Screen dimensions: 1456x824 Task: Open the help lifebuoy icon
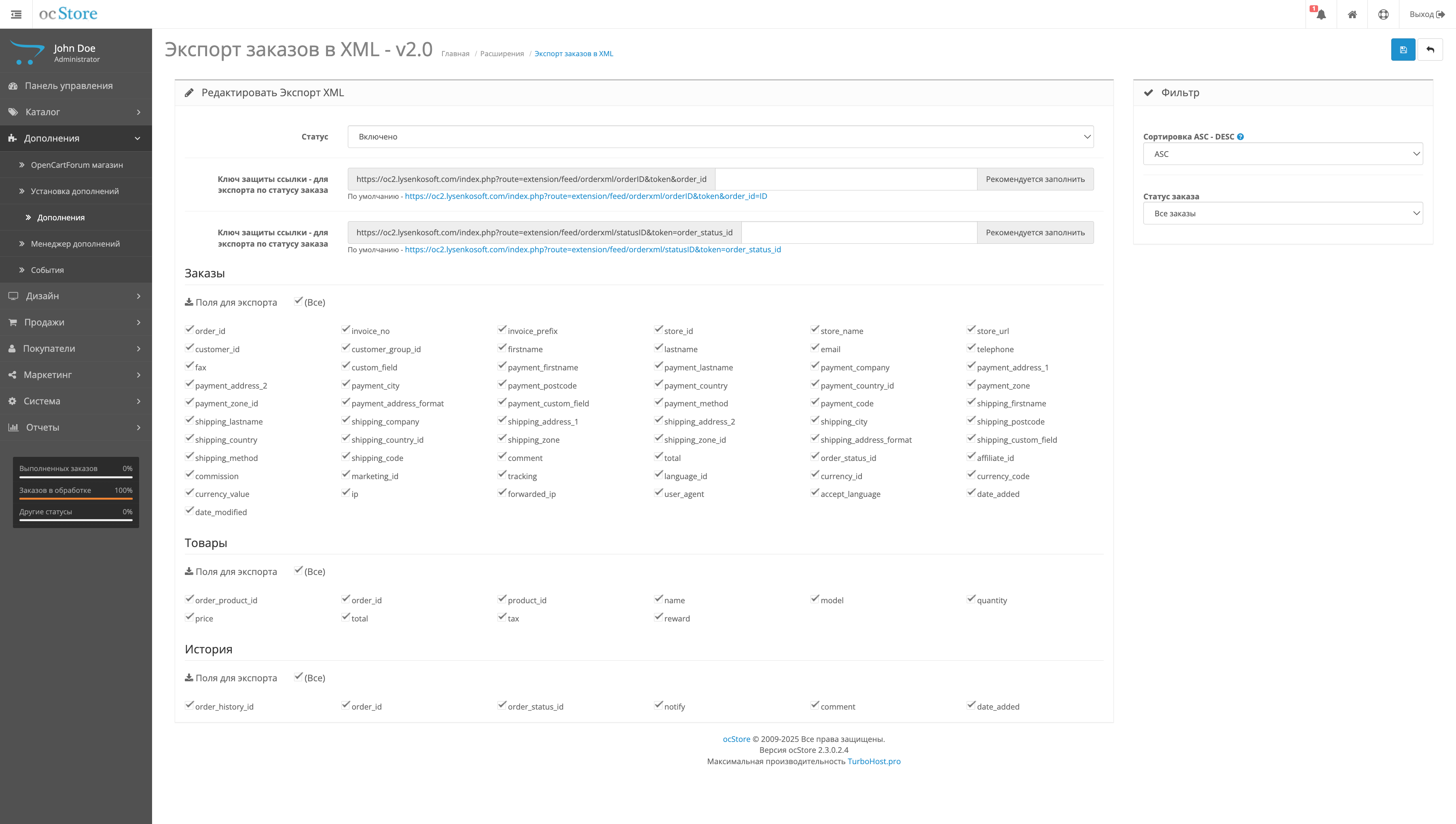click(1383, 14)
